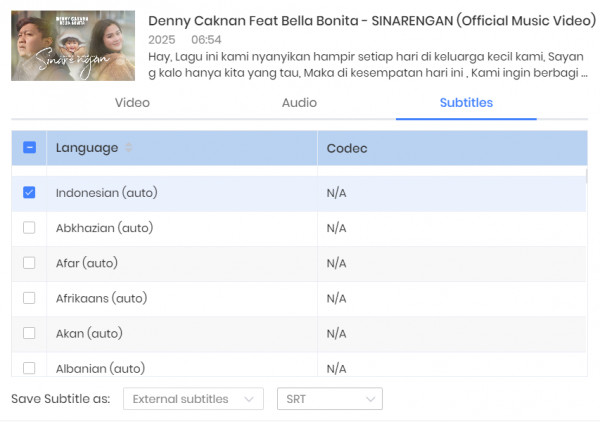The width and height of the screenshot is (600, 422).
Task: Toggle the select-all checkbox in table header
Action: [x=29, y=147]
